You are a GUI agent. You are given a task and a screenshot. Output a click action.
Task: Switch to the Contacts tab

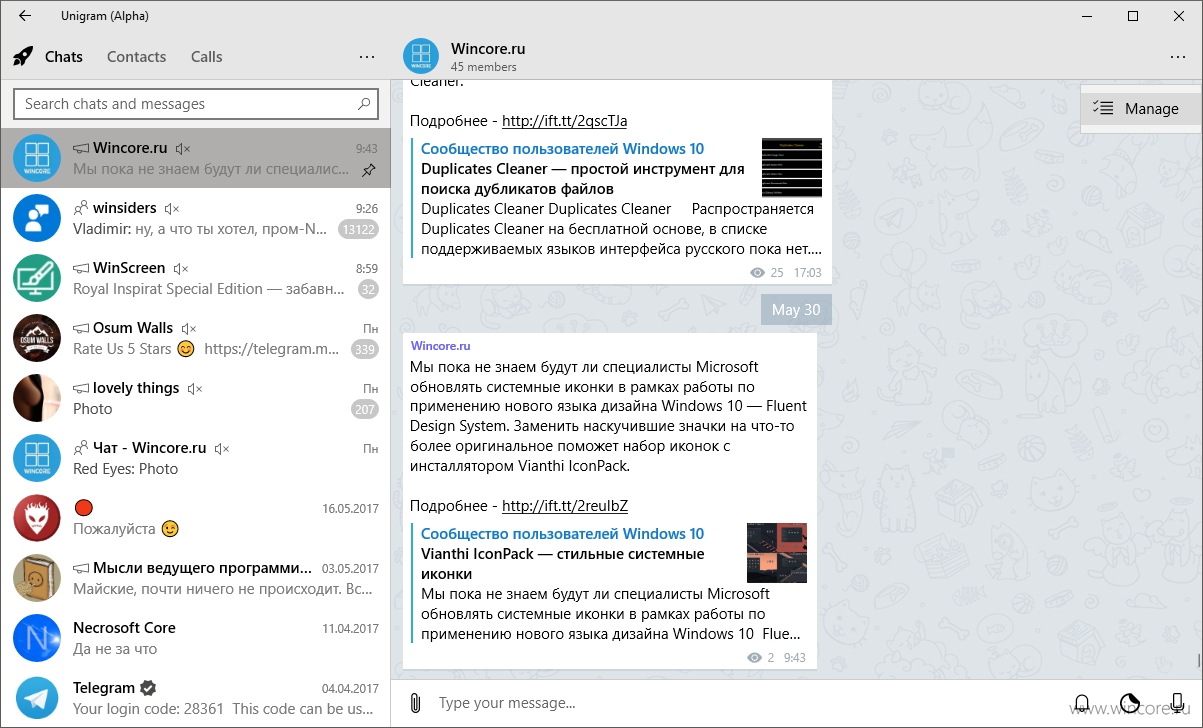(136, 57)
